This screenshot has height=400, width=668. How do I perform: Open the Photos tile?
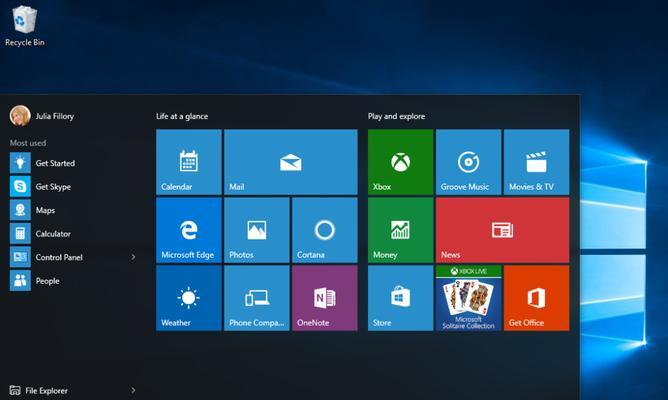[x=256, y=230]
